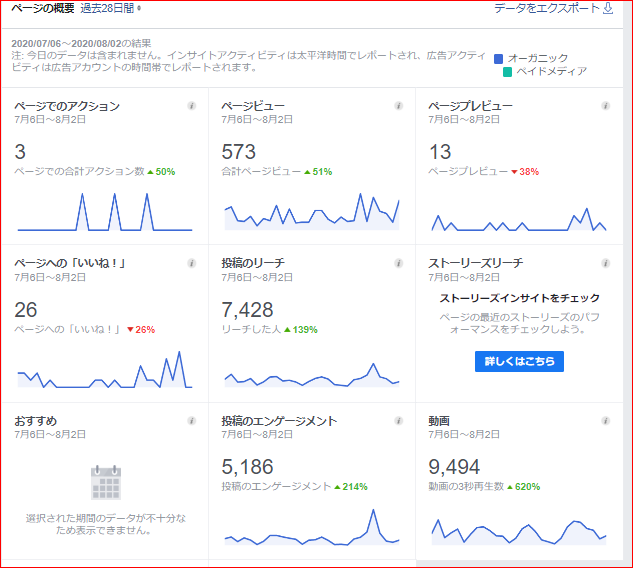Click the 詳しくはこちら button
Viewport: 633px width, 568px height.
click(x=519, y=361)
